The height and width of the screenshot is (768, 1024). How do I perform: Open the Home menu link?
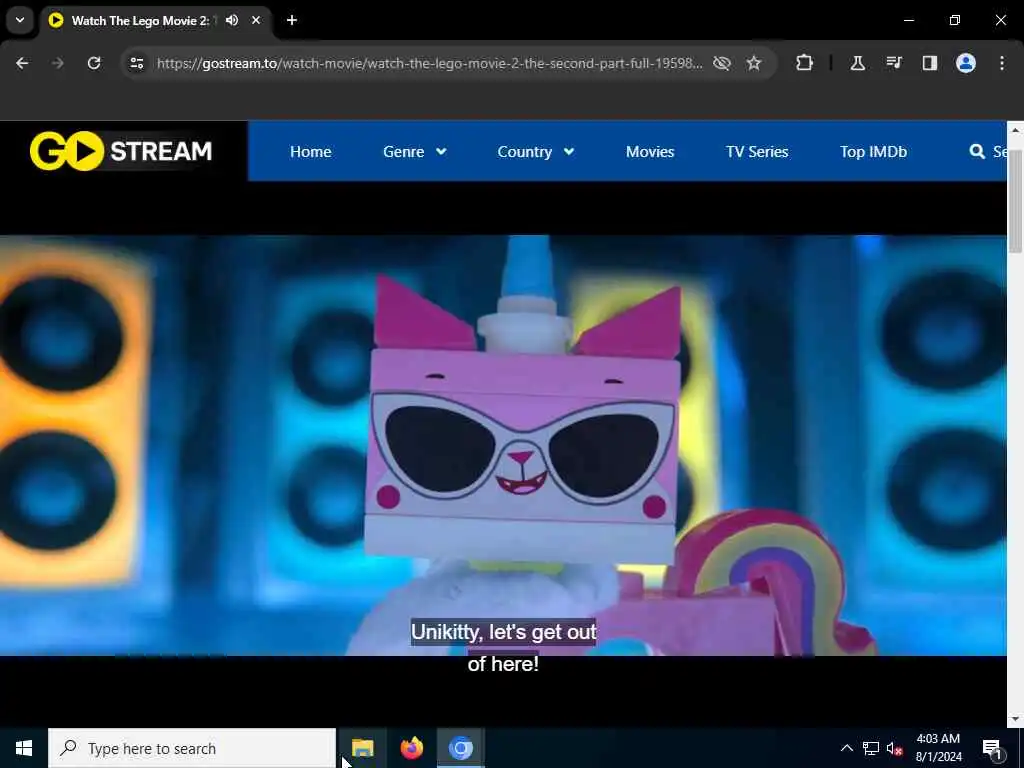coord(310,152)
